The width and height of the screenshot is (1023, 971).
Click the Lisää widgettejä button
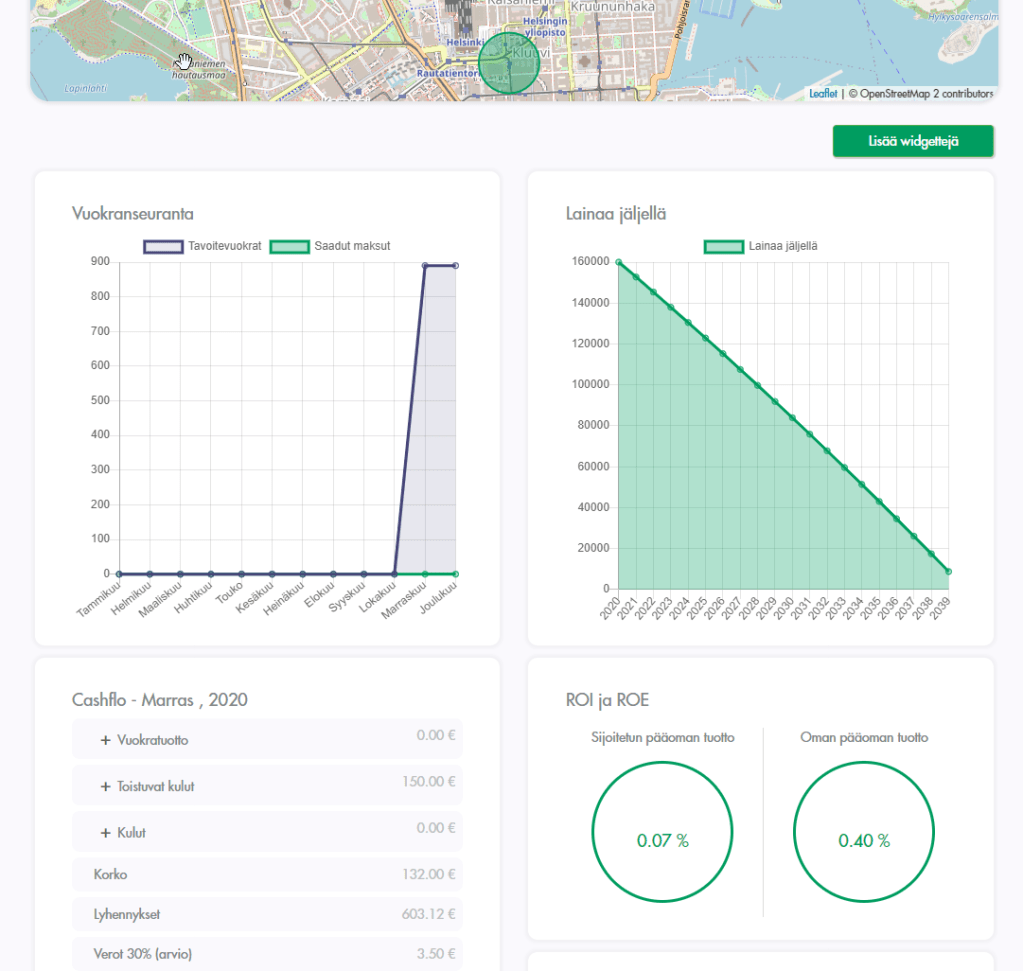tap(912, 142)
